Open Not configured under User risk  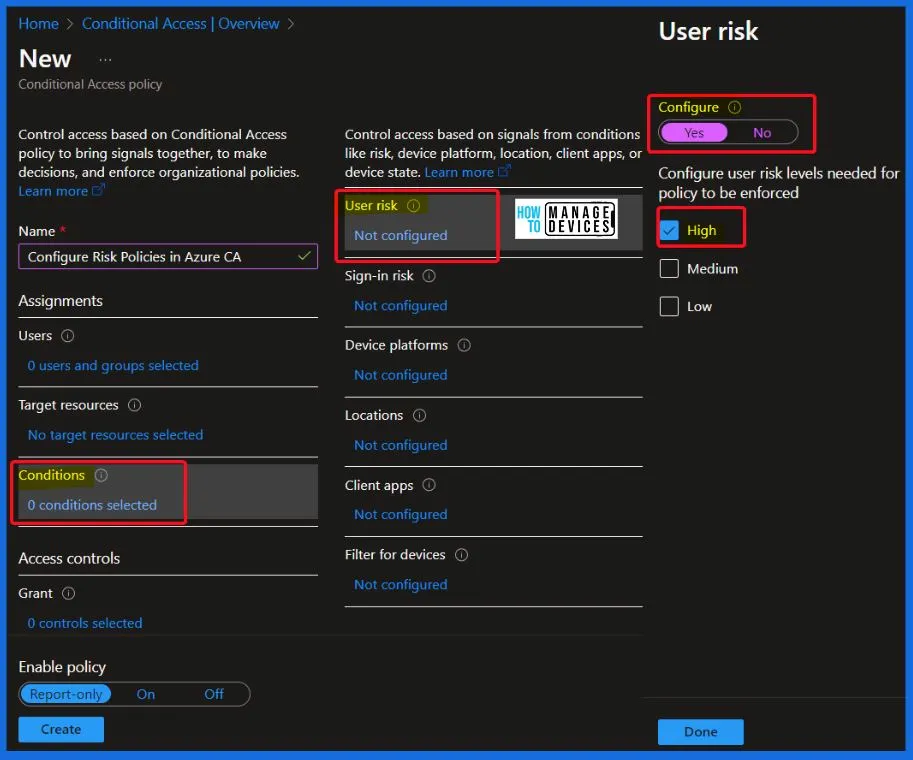point(401,235)
